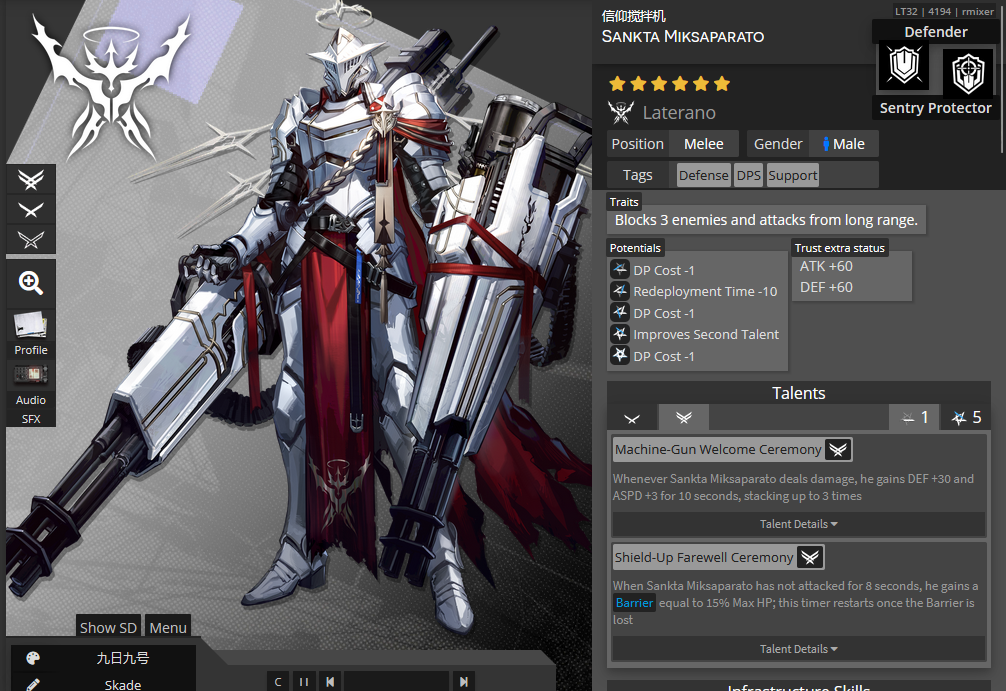Click the pencil designer icon next to Skade
The image size is (1006, 691).
pyautogui.click(x=33, y=684)
